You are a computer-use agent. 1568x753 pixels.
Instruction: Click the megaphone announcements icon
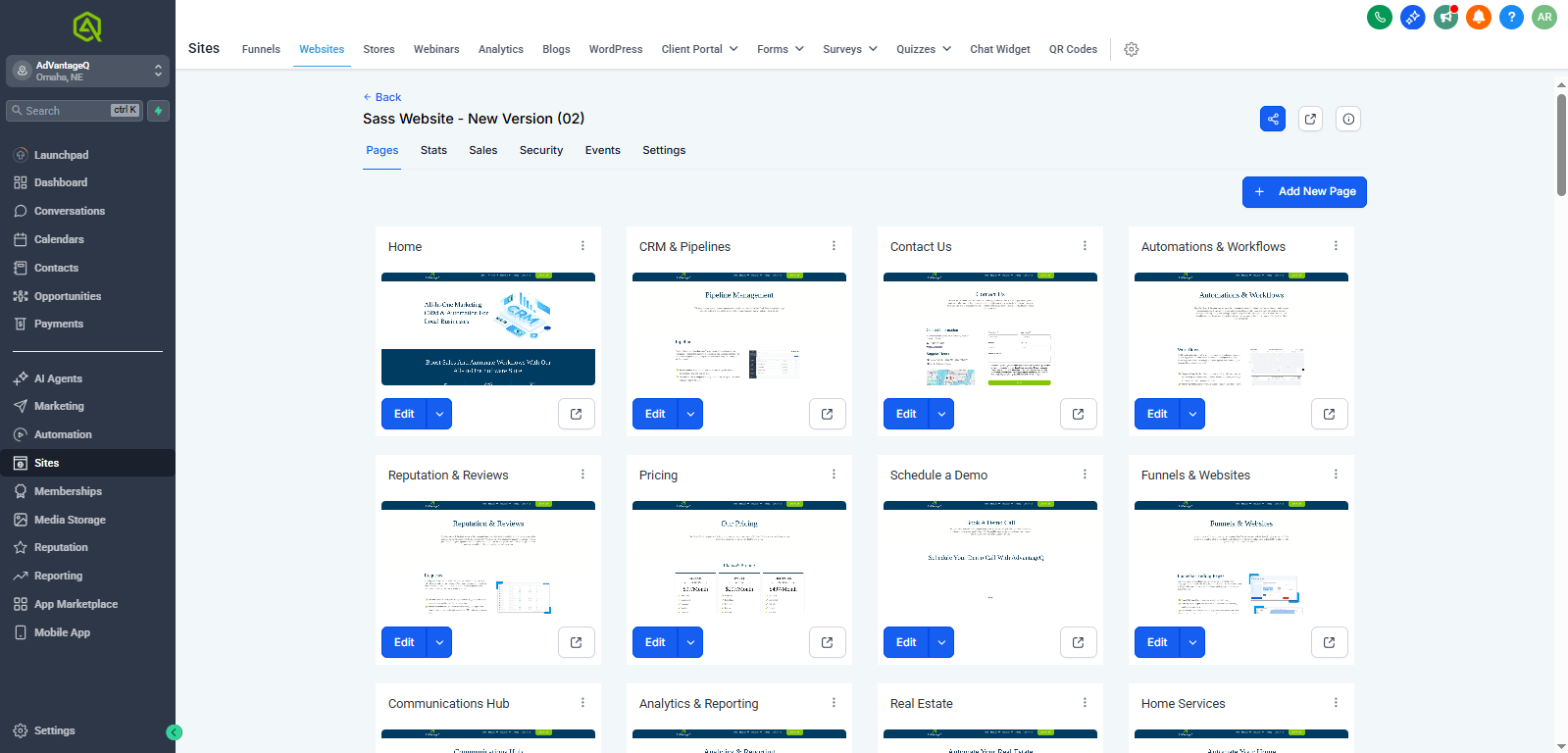[x=1445, y=17]
